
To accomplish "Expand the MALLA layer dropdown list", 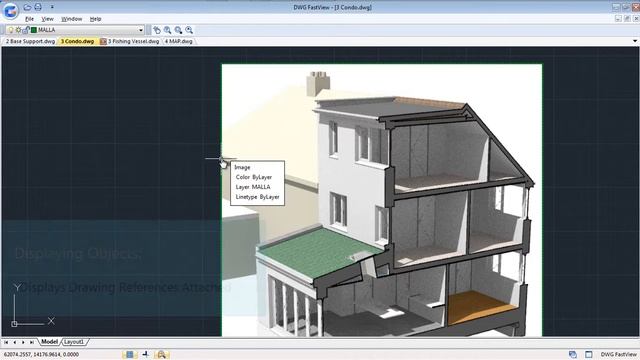I will click(141, 30).
